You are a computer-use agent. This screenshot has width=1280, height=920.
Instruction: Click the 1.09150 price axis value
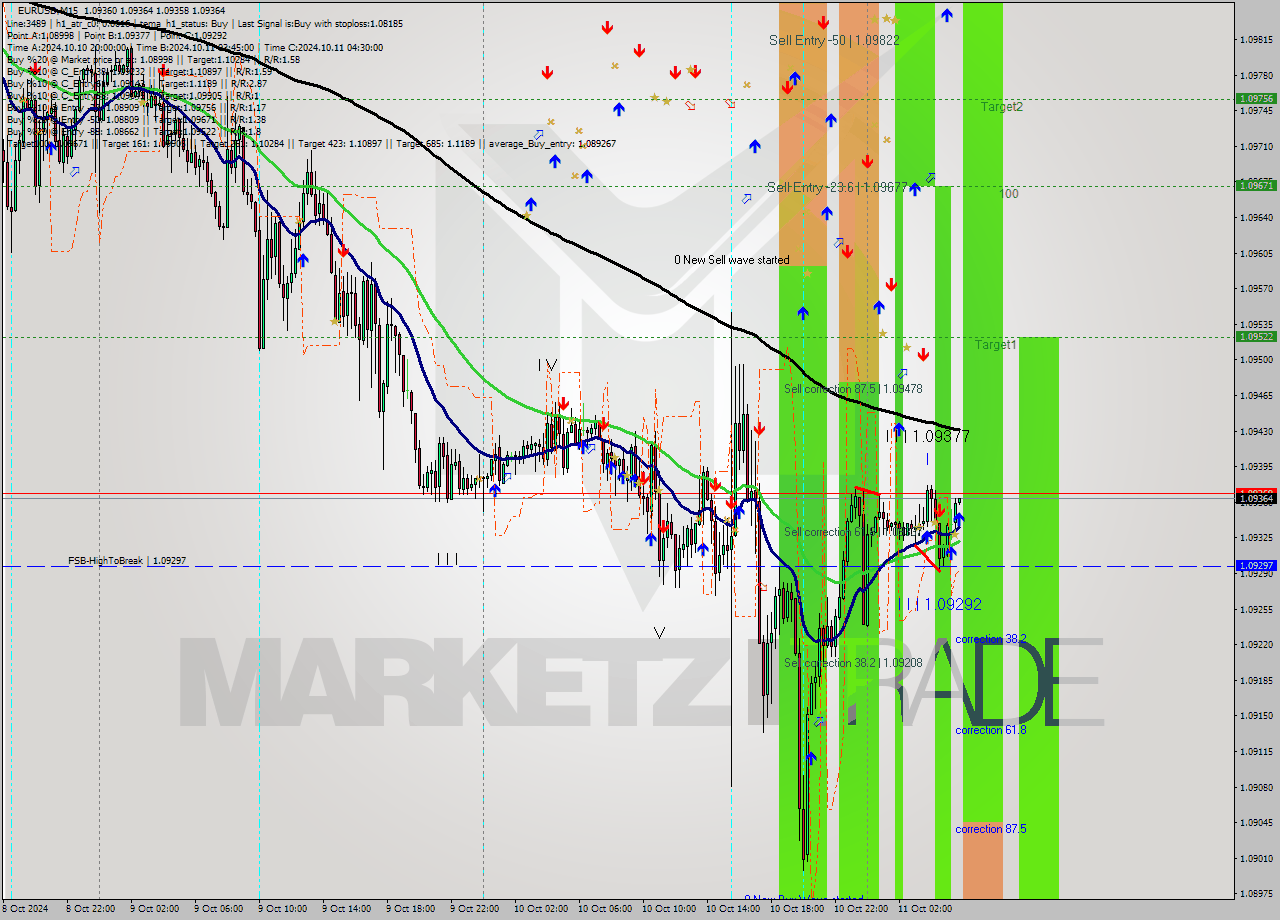point(1256,716)
